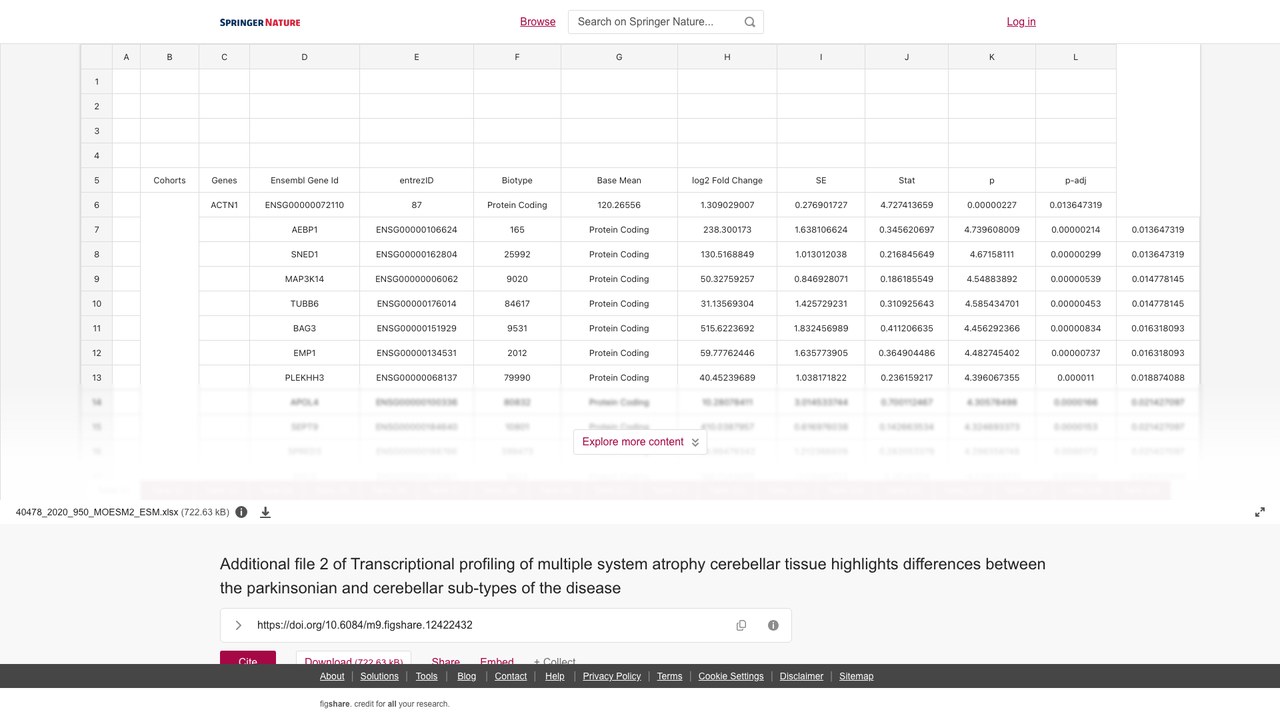Select spreadsheet row header 9
This screenshot has width=1280, height=720.
tap(97, 279)
